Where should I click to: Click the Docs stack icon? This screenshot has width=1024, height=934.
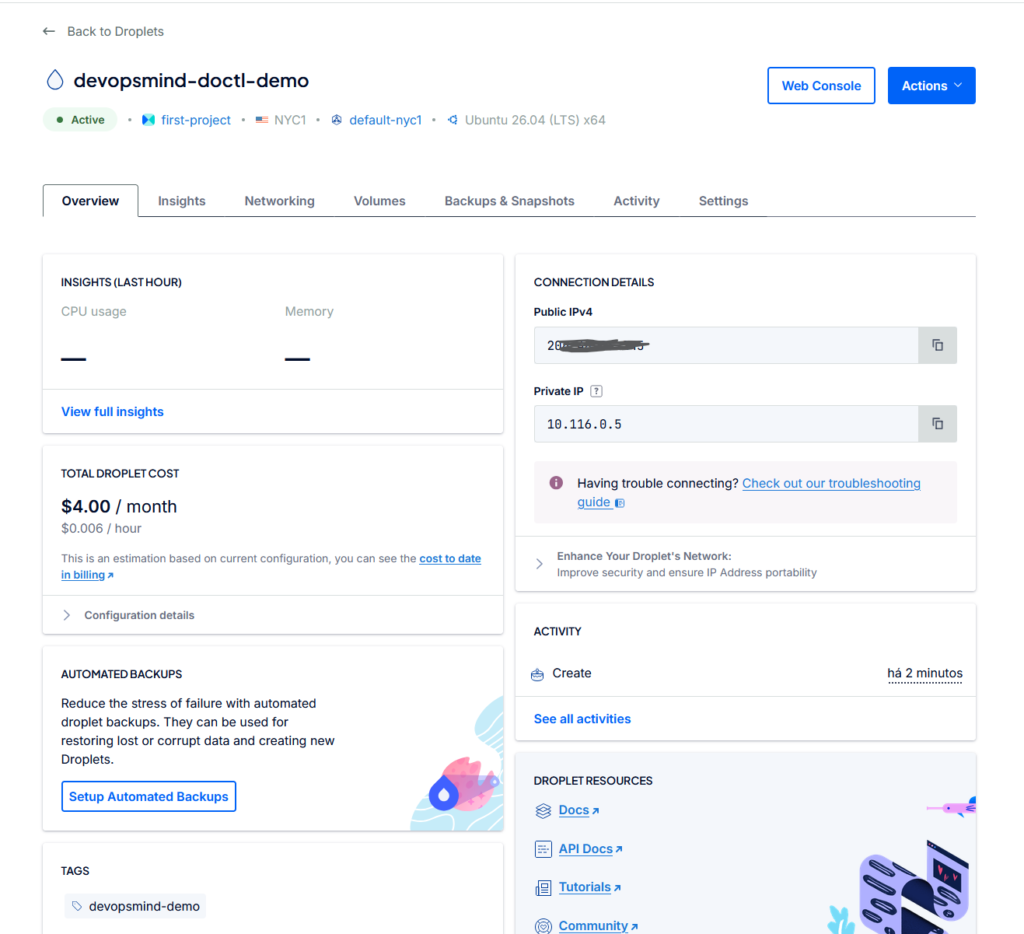tap(543, 811)
